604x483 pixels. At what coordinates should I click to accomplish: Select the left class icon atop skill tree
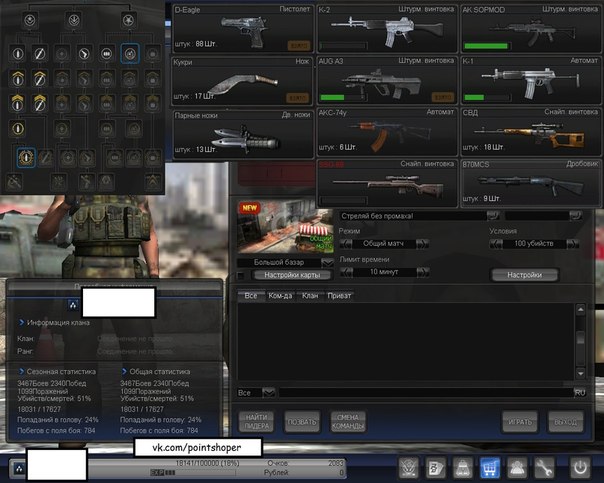point(30,20)
